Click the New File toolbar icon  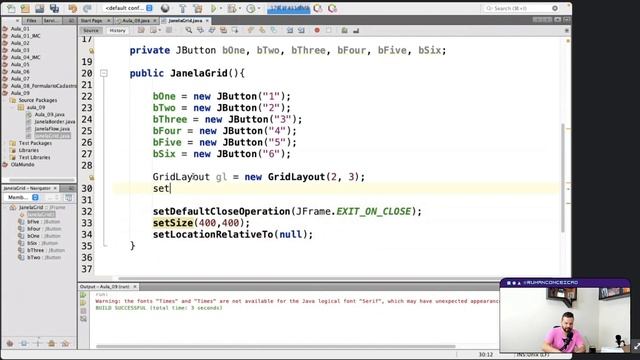[x=11, y=8]
